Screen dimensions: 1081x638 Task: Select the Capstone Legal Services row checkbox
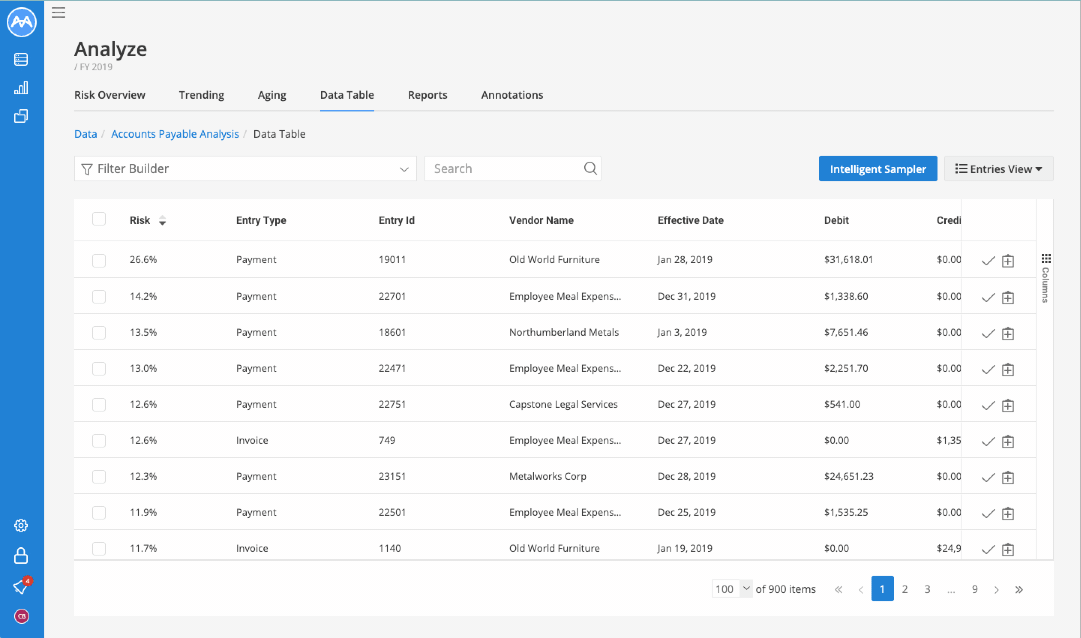[99, 405]
